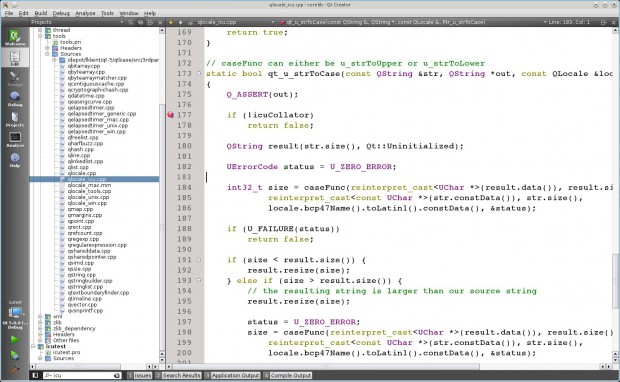Click the filter tree icon in Projects header

click(131, 23)
